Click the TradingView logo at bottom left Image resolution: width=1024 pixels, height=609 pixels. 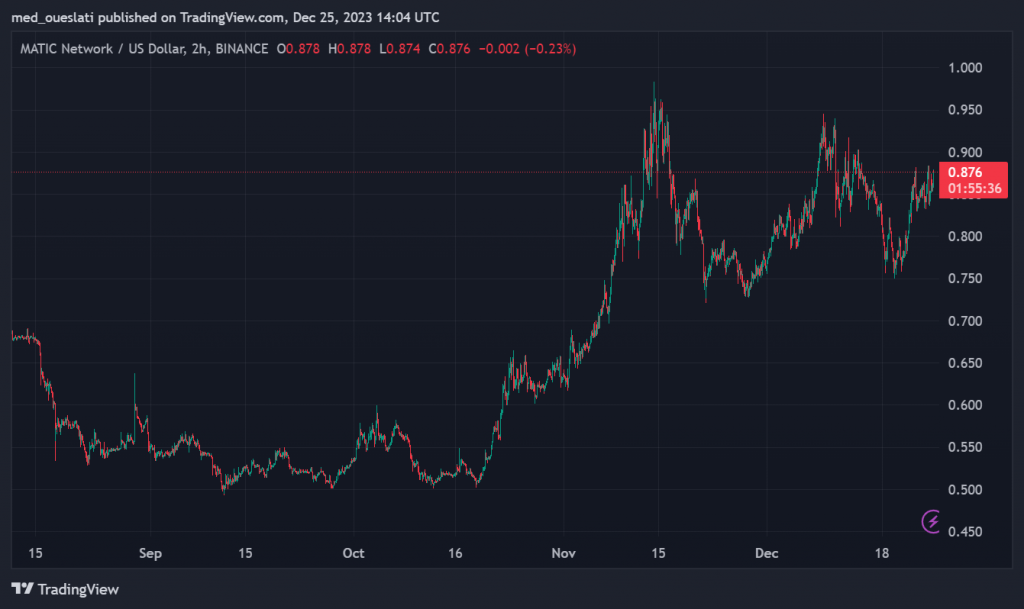coord(65,589)
